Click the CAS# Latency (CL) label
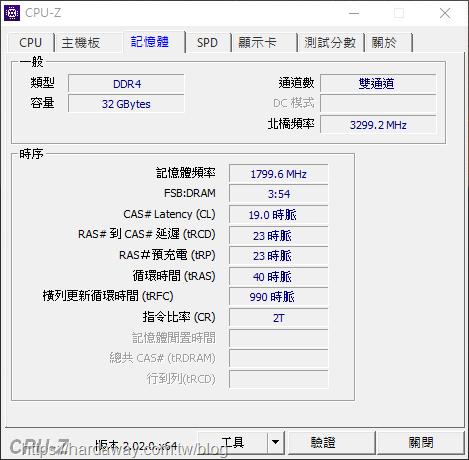 pos(169,214)
